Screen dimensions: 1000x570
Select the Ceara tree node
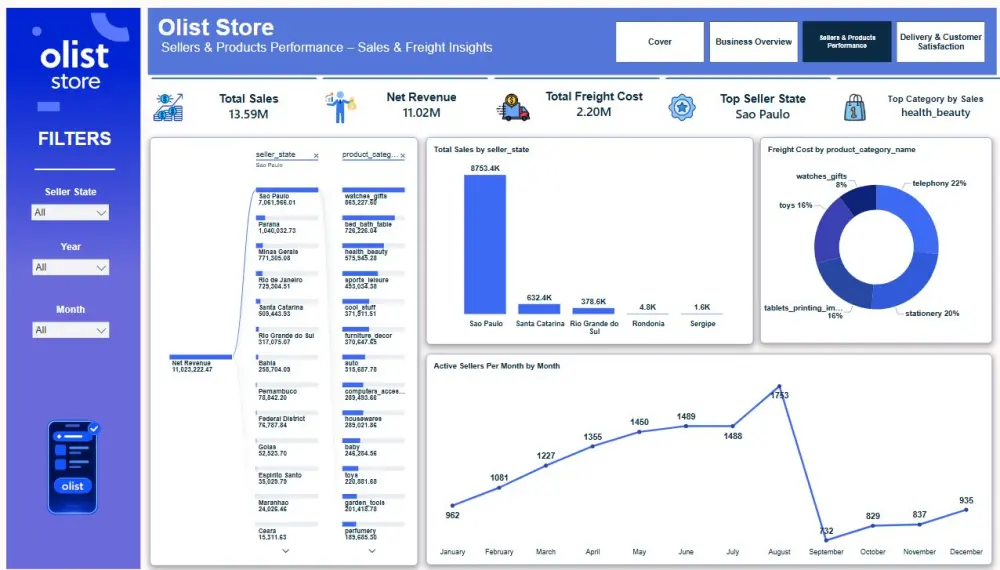(287, 531)
